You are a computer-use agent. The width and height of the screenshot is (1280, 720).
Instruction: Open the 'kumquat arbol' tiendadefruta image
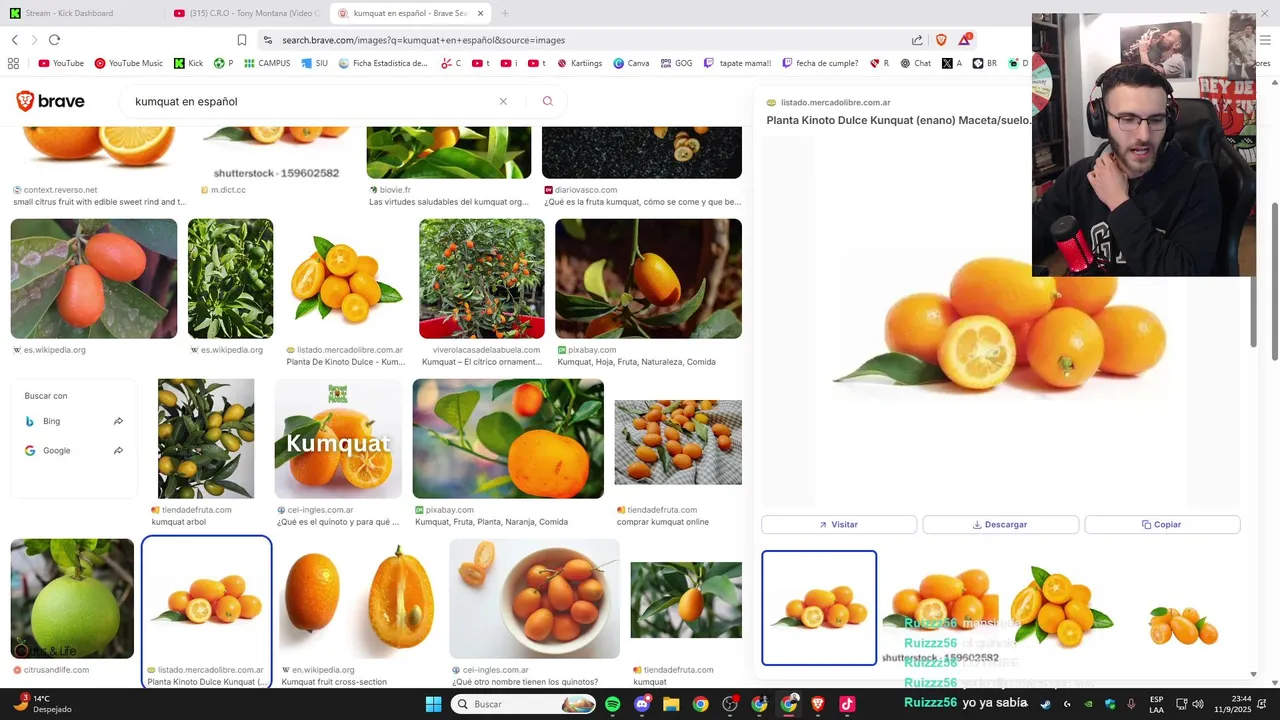coord(206,438)
